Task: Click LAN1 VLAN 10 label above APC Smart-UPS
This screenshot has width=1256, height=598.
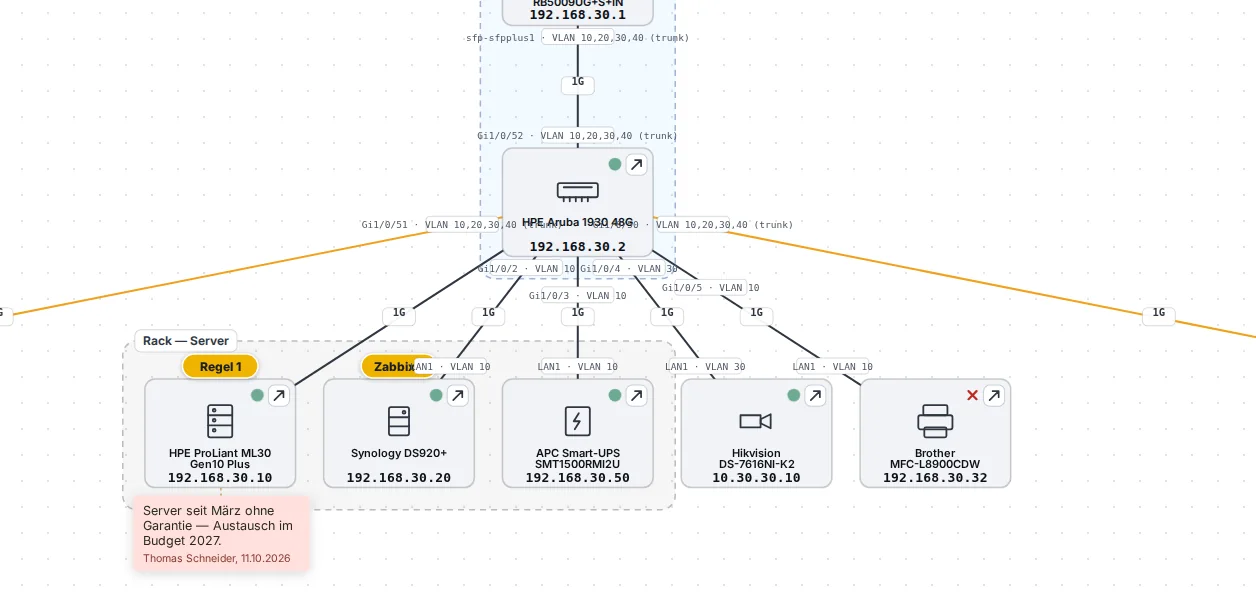Action: [x=578, y=367]
